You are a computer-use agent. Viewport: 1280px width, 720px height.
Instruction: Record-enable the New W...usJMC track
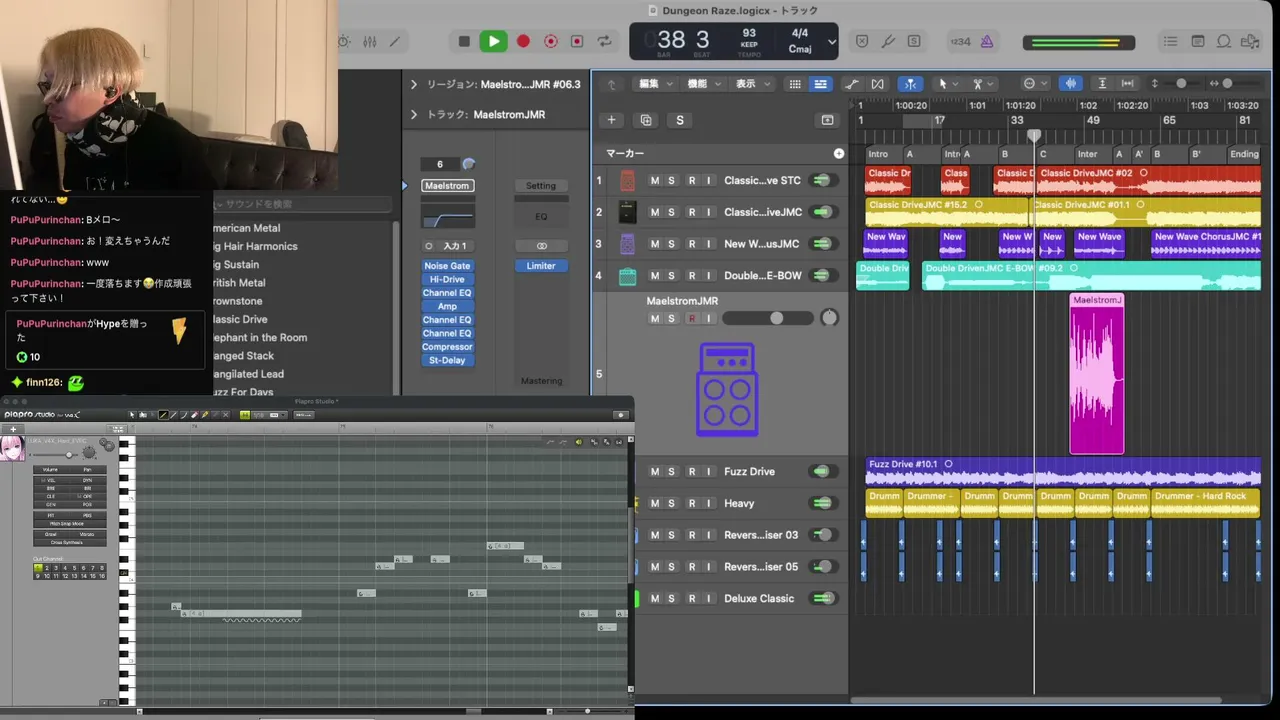pos(691,244)
